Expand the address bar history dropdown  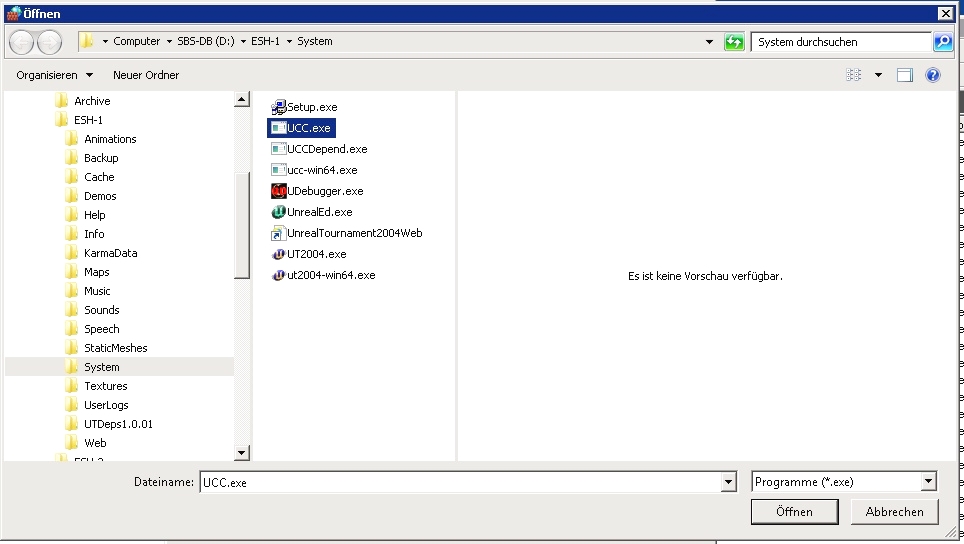(x=709, y=42)
